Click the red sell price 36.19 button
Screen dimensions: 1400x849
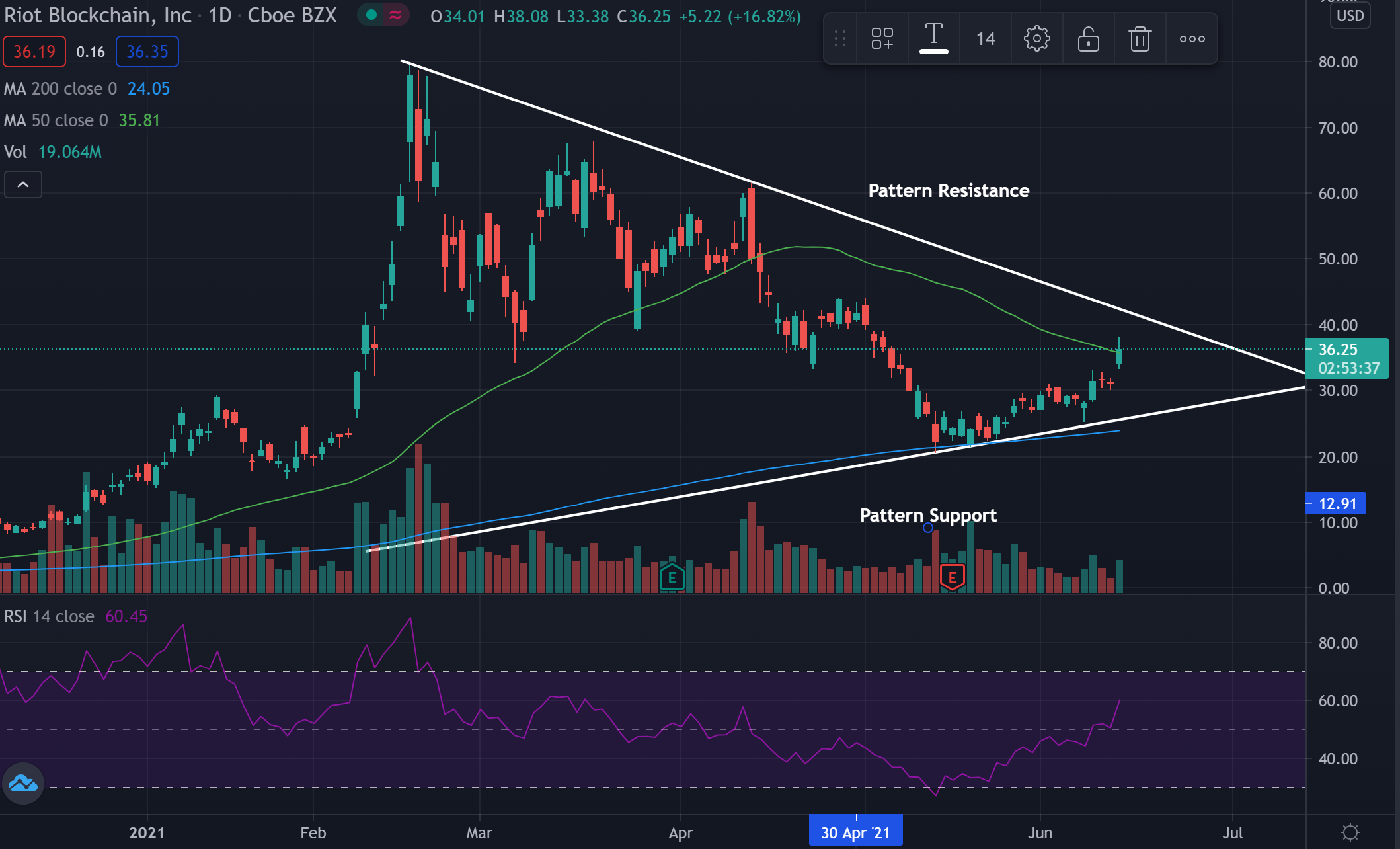[x=34, y=52]
